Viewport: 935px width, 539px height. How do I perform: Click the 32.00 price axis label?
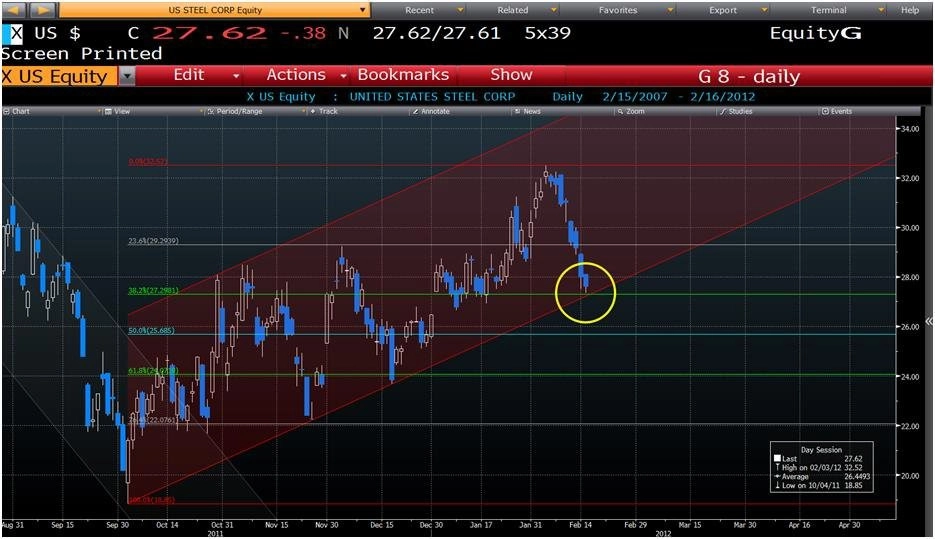tap(908, 178)
